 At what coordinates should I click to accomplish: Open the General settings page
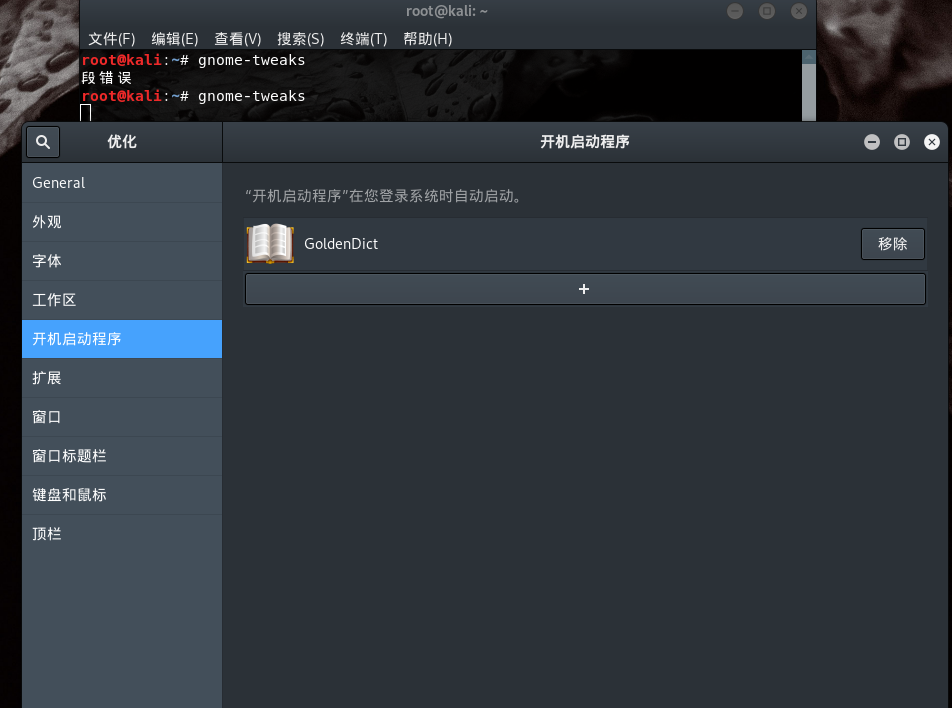(122, 183)
